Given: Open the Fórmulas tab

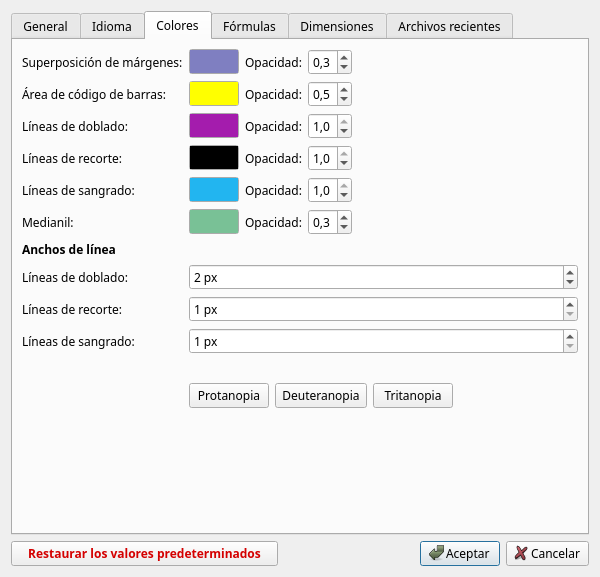Looking at the screenshot, I should pos(249,27).
